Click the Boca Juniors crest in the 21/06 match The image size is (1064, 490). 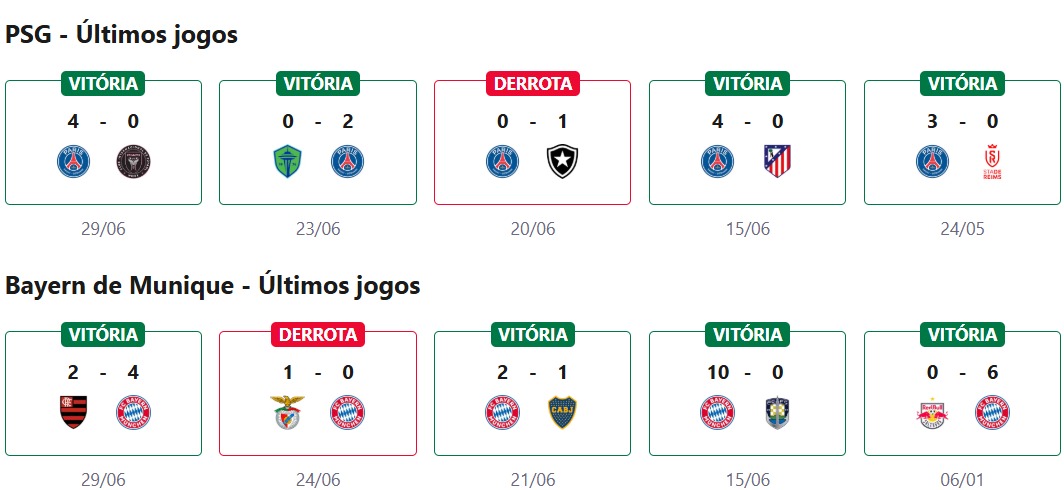click(x=563, y=412)
